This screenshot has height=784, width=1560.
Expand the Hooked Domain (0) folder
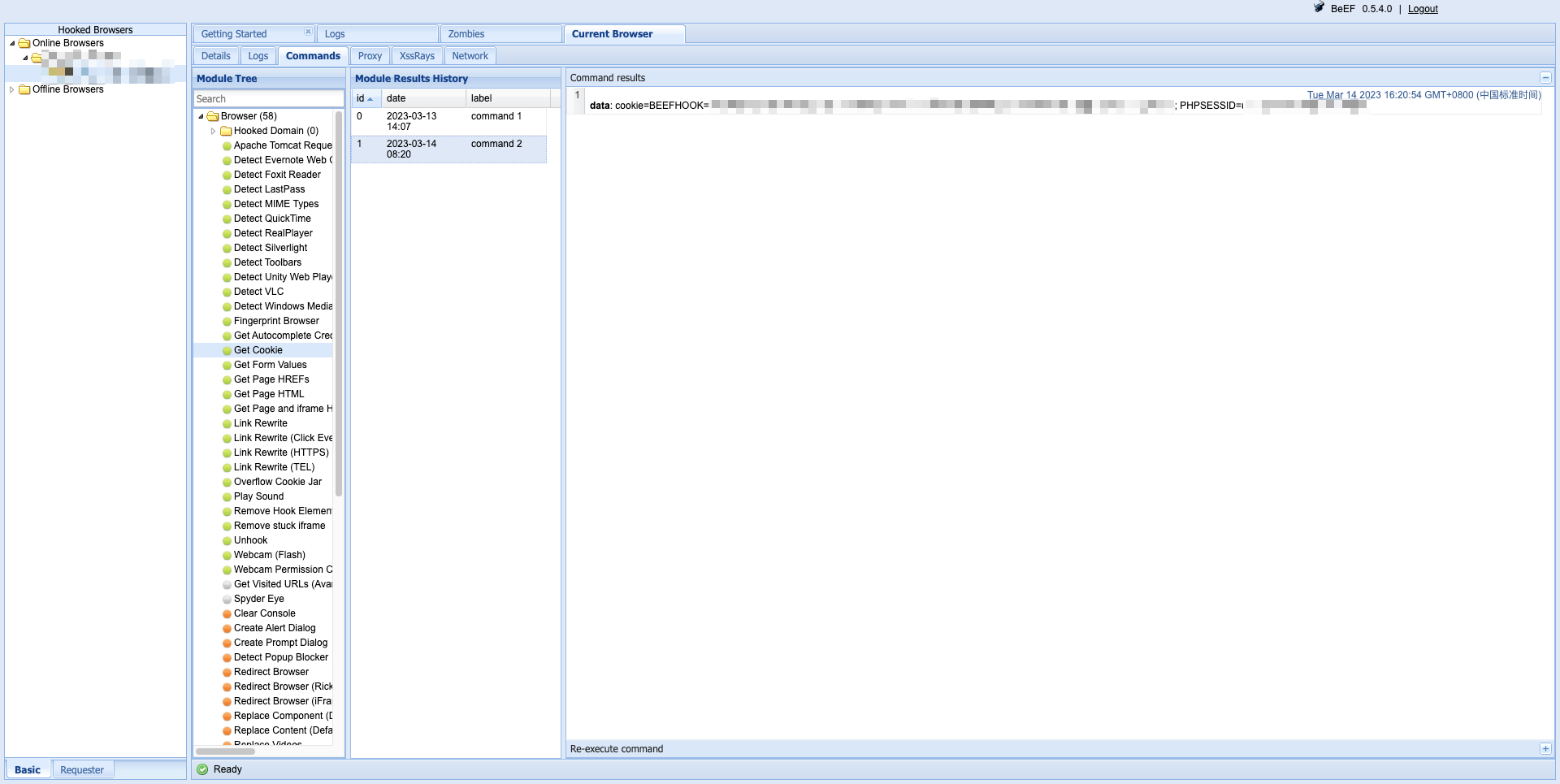214,131
